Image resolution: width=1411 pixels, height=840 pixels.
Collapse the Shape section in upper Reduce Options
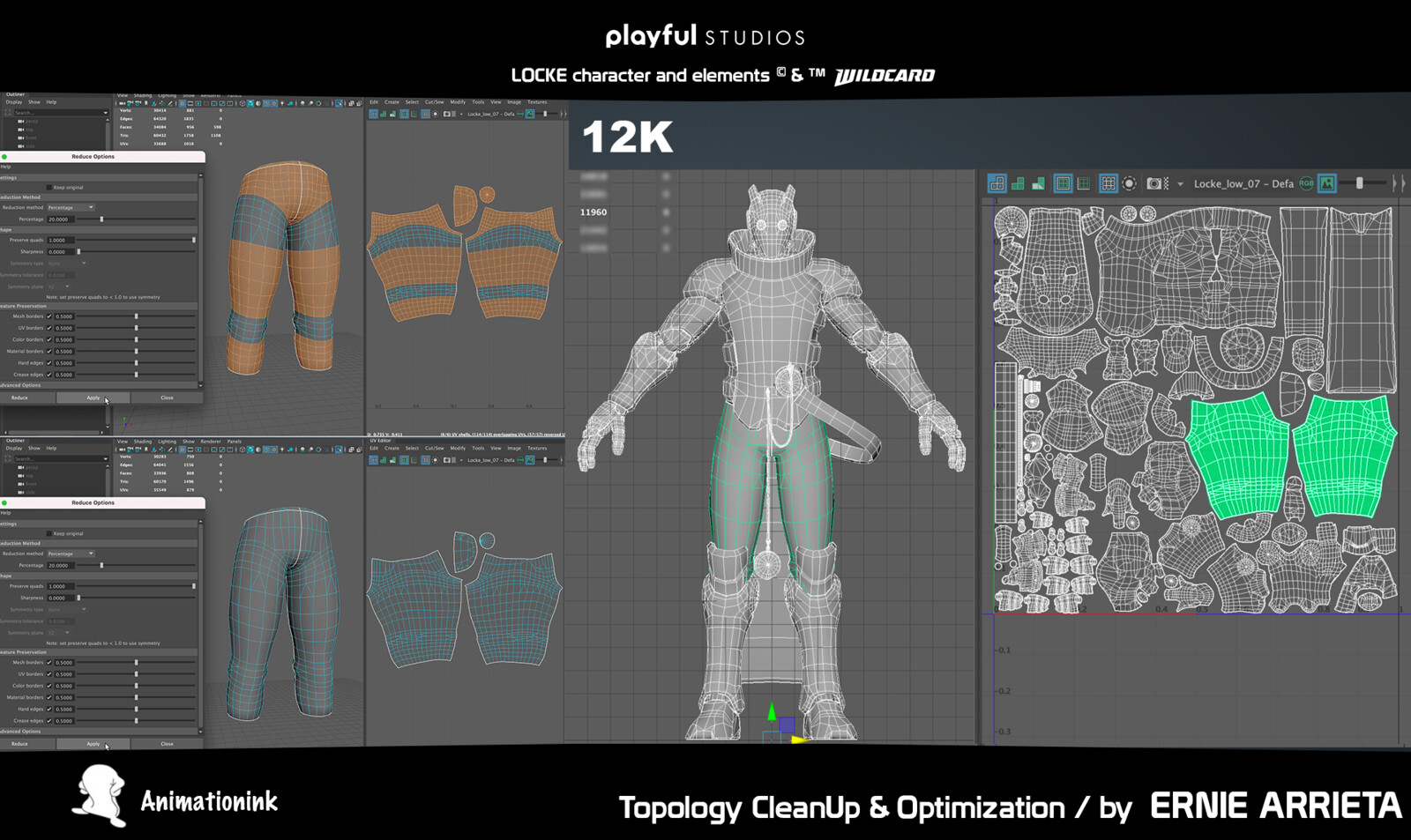99,230
